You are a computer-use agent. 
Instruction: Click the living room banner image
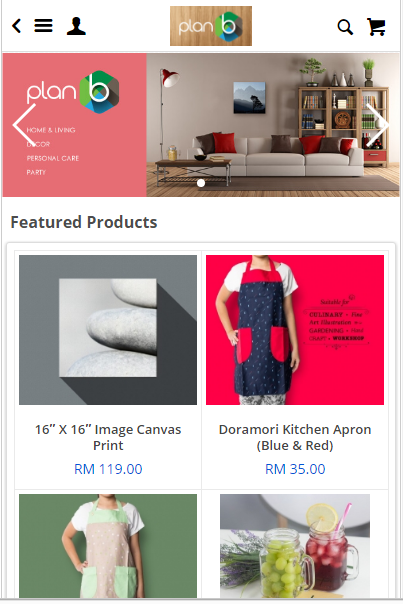pyautogui.click(x=273, y=125)
